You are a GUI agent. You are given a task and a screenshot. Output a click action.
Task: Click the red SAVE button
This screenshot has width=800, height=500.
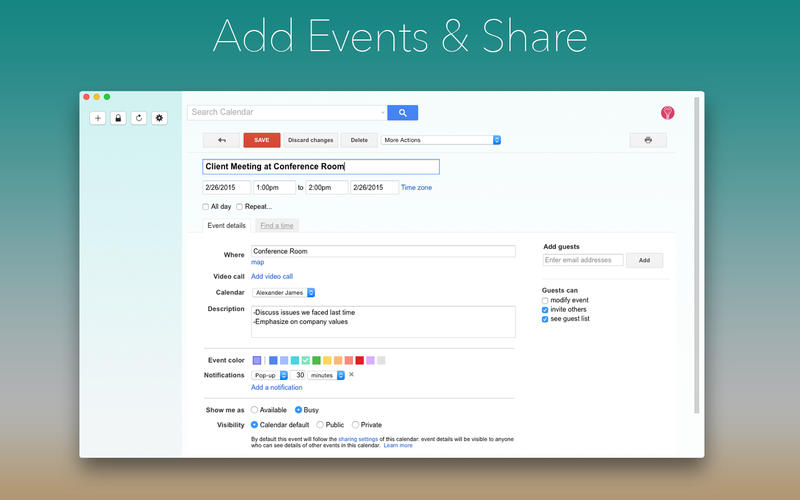click(261, 140)
